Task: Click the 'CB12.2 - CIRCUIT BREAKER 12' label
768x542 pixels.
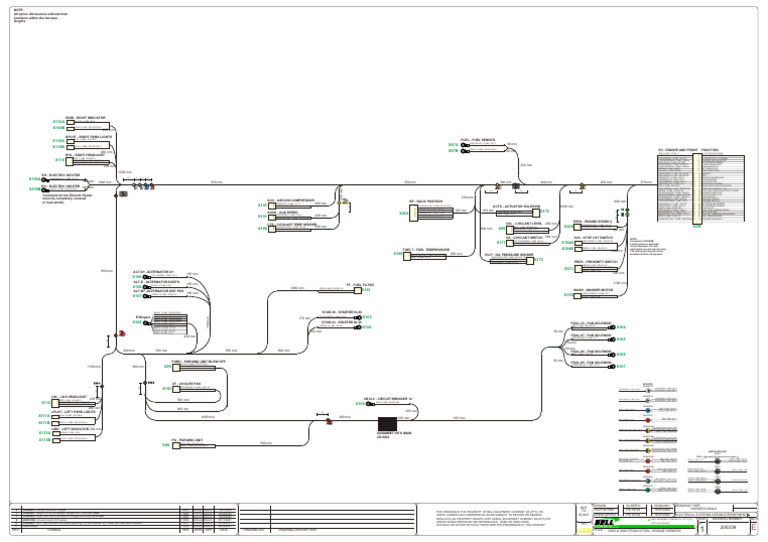Action: point(387,399)
